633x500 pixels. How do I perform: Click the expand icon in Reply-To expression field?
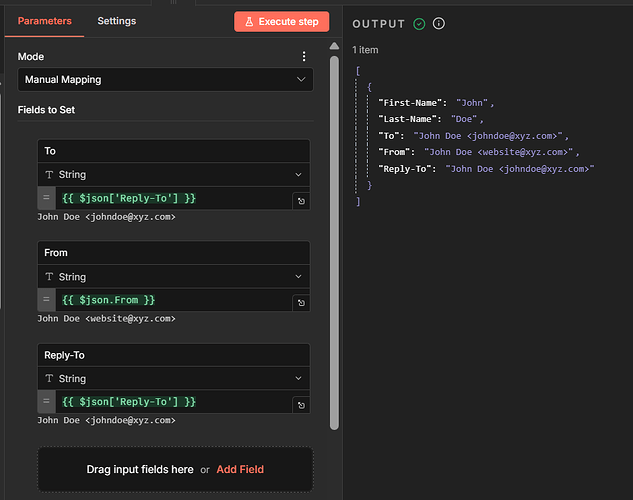[x=300, y=406]
